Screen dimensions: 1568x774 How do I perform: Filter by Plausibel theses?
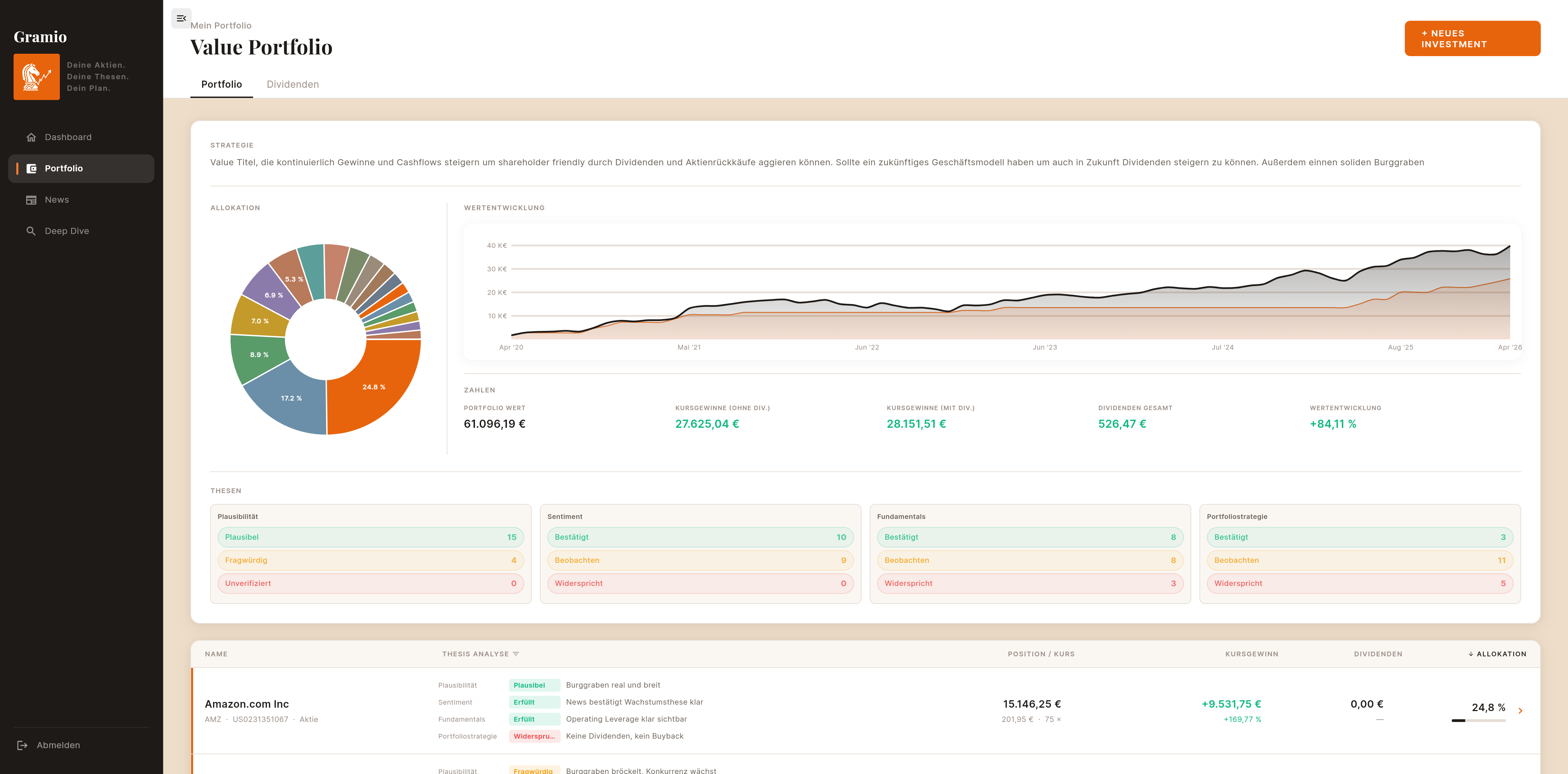[370, 537]
